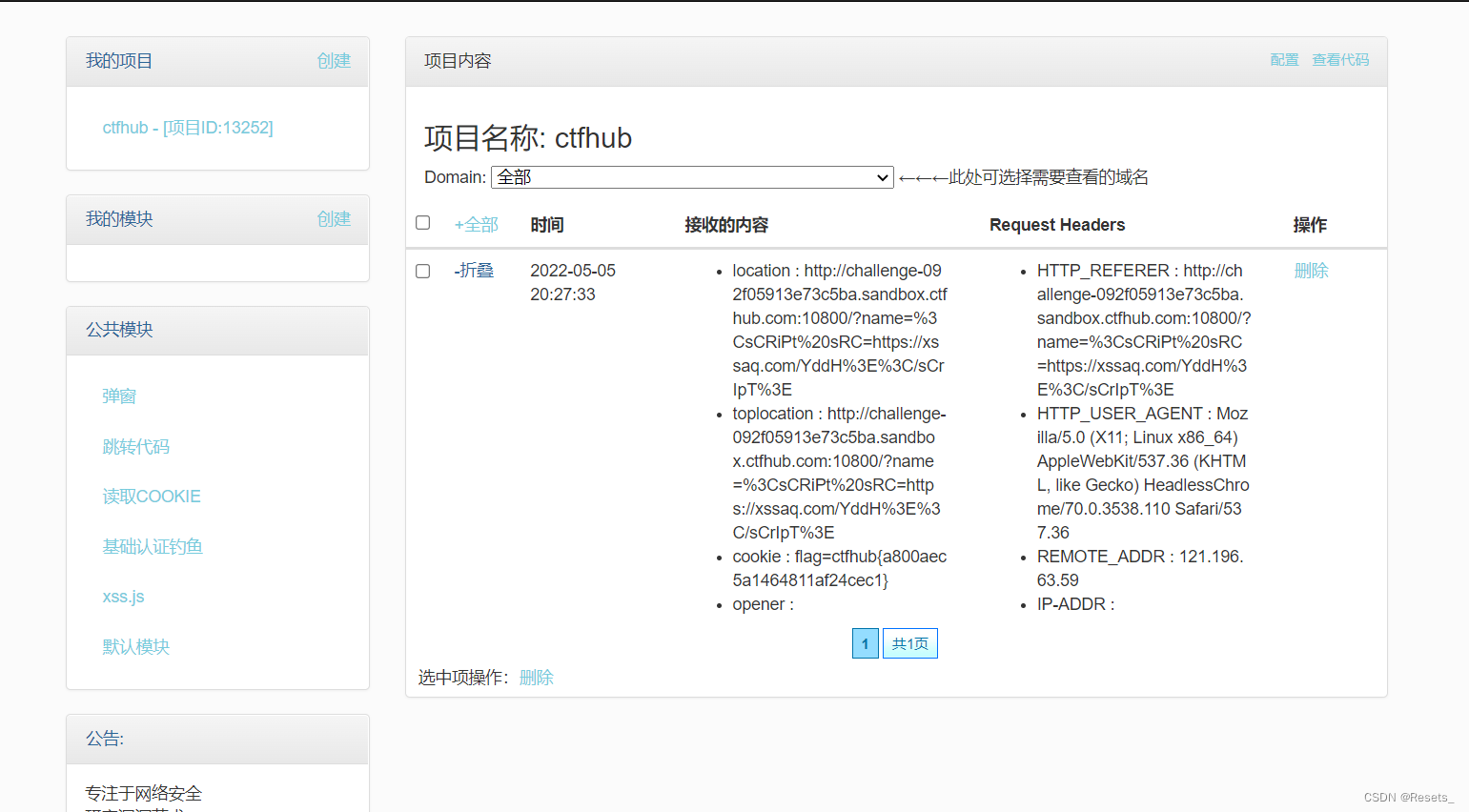Click the HTTP_USER_AGENT header entry
1469x812 pixels.
point(1143,473)
